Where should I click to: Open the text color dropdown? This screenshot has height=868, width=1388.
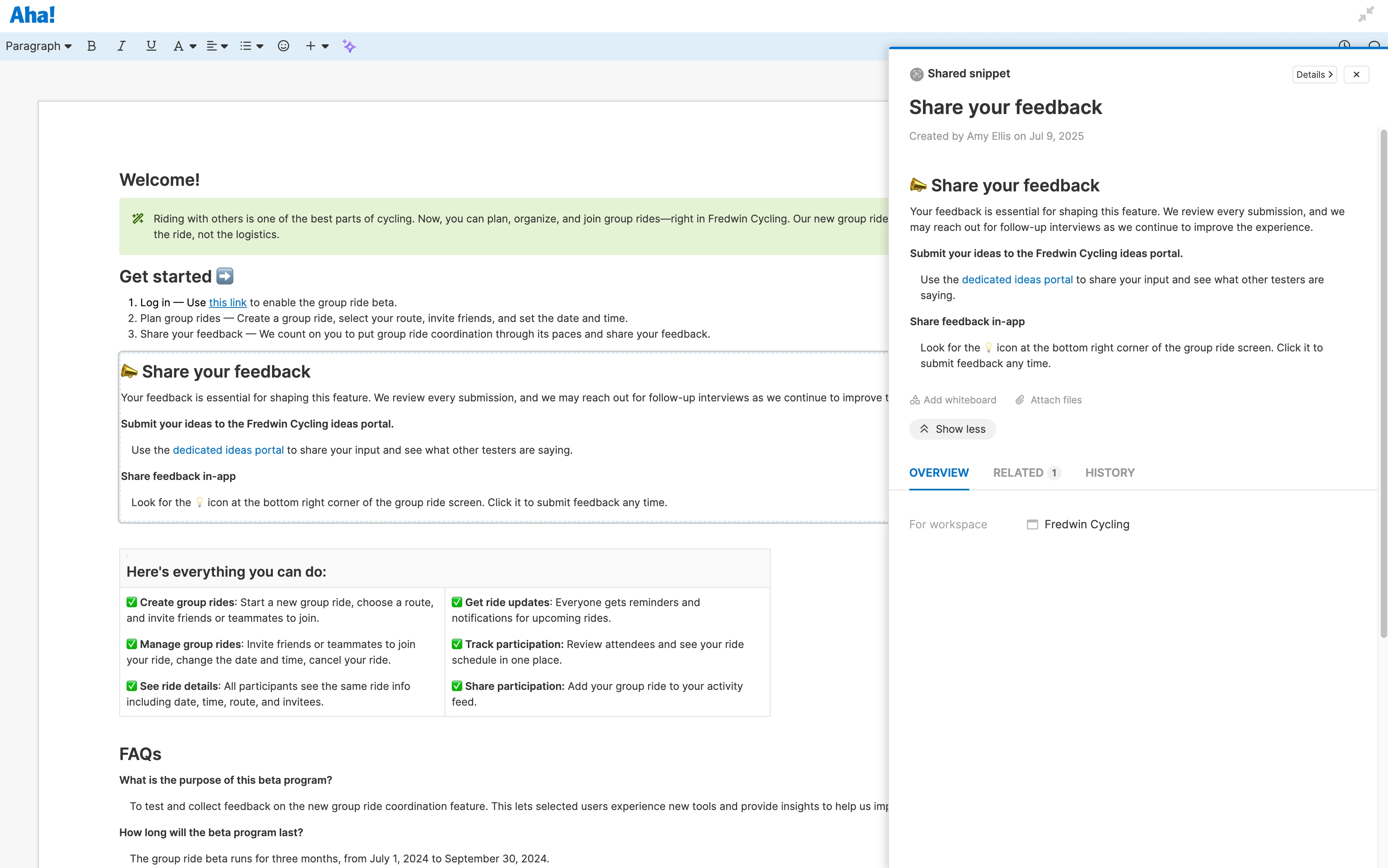(x=185, y=46)
